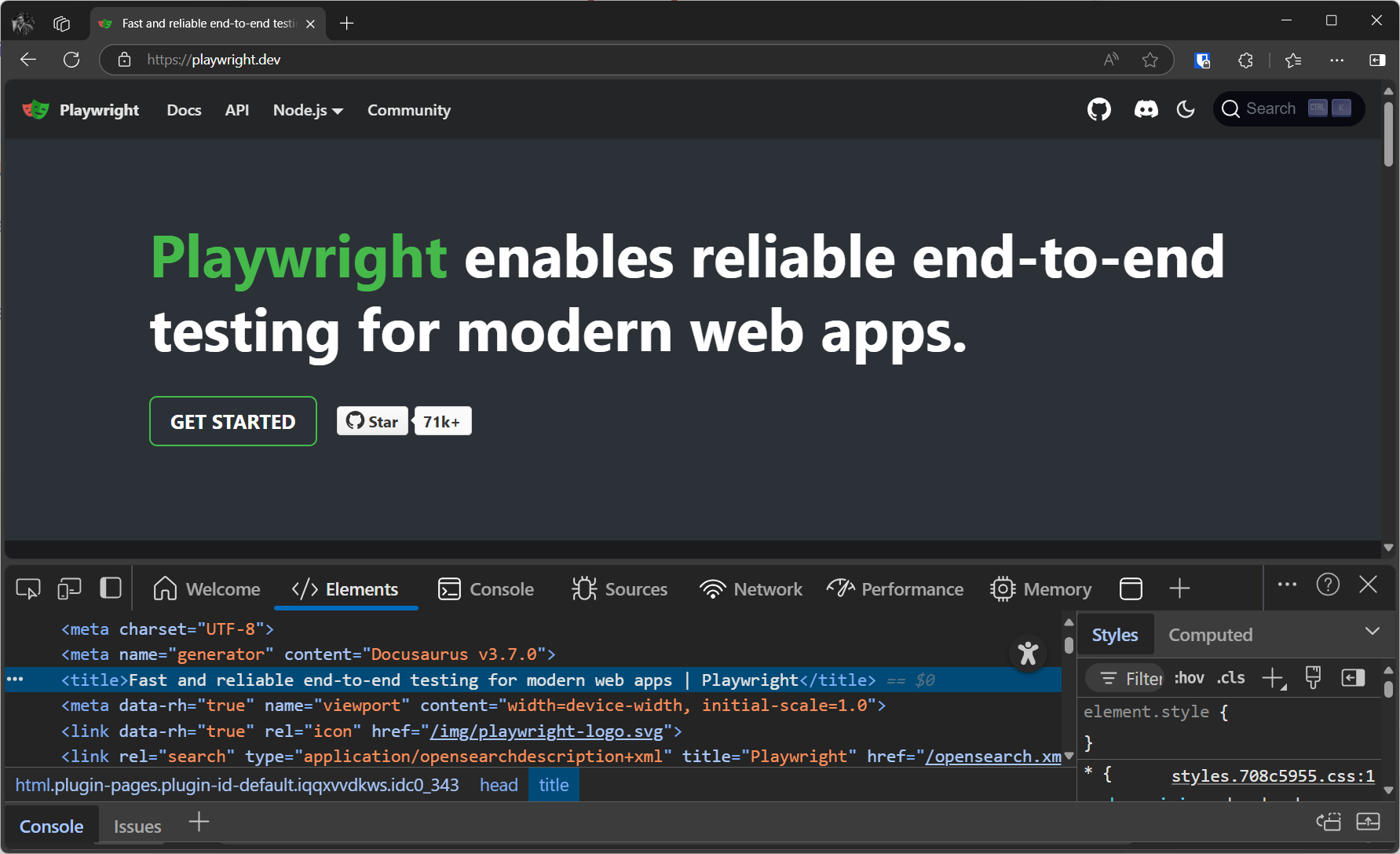Screen dimensions: 1400x854
Task: Add this page to favorites star
Action: tap(1150, 60)
